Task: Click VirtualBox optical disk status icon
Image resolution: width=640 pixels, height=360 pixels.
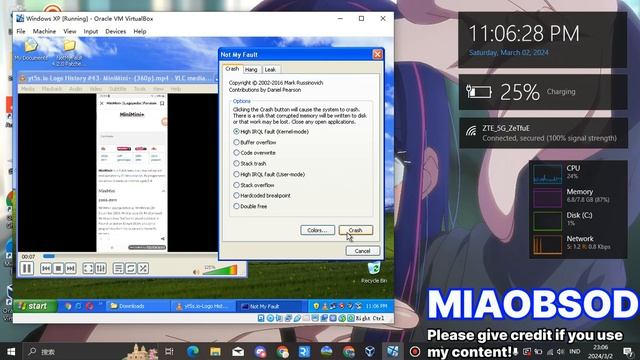Action: (270, 318)
